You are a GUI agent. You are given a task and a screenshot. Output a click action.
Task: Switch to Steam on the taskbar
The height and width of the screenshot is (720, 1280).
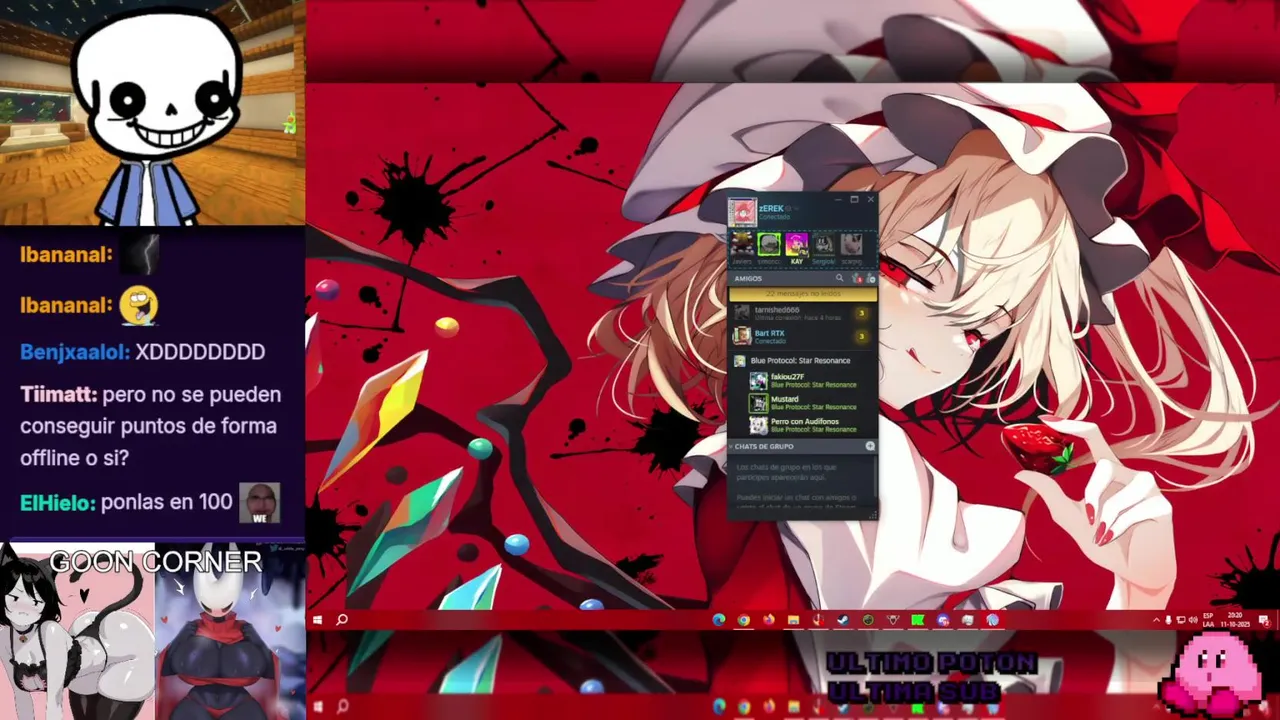[843, 620]
